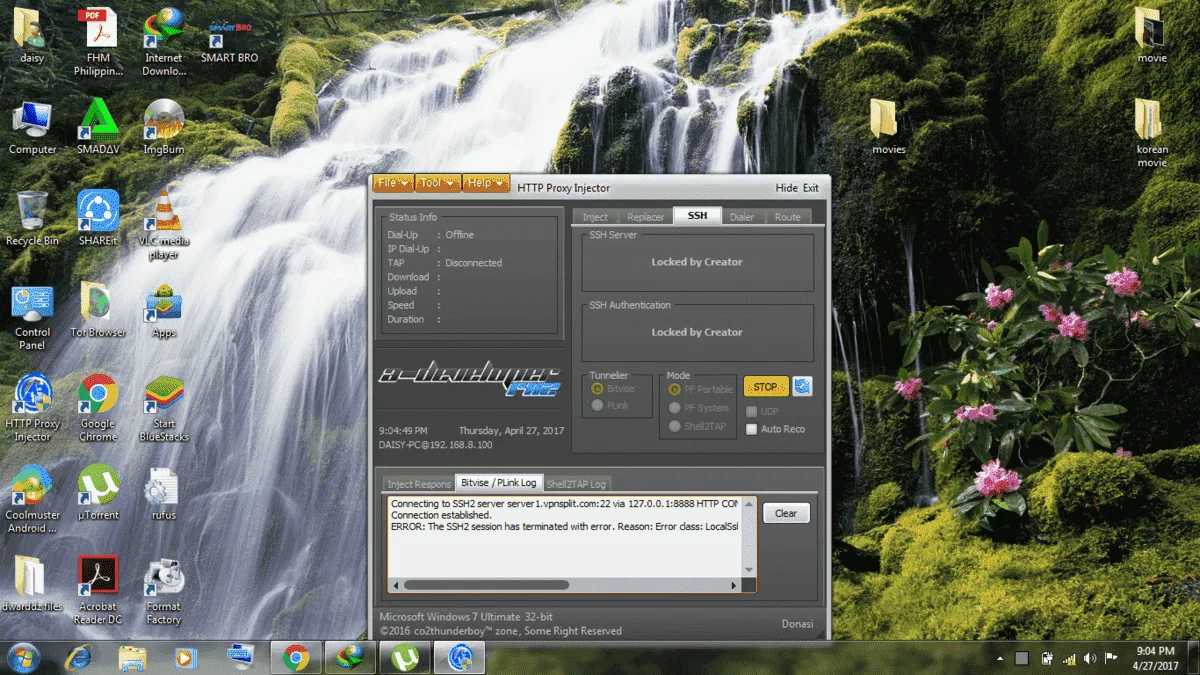The height and width of the screenshot is (675, 1200).
Task: Open Internet Explorer from the taskbar
Action: click(x=78, y=657)
